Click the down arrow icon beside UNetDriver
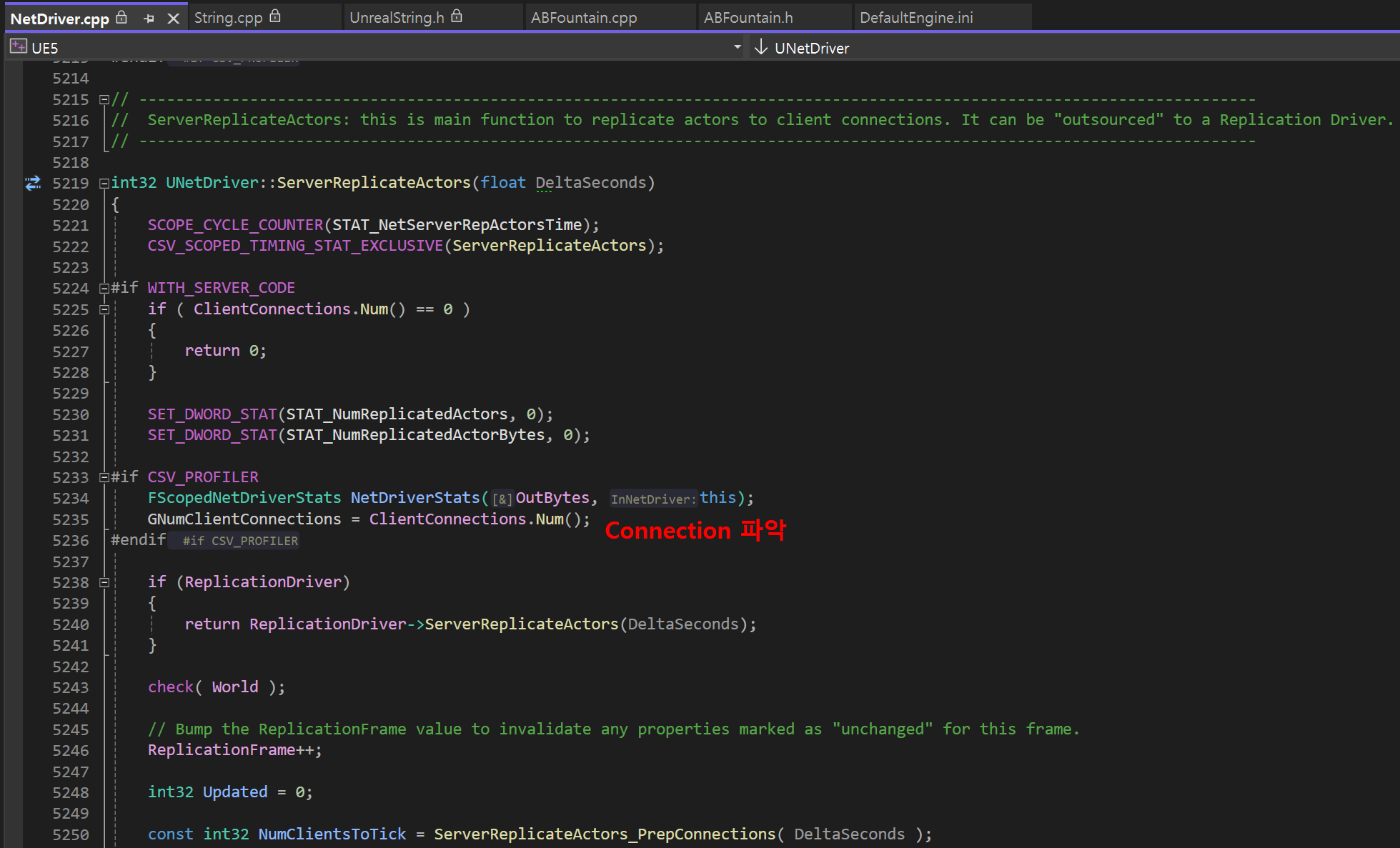Screen dimensions: 1400x848 click(x=761, y=47)
